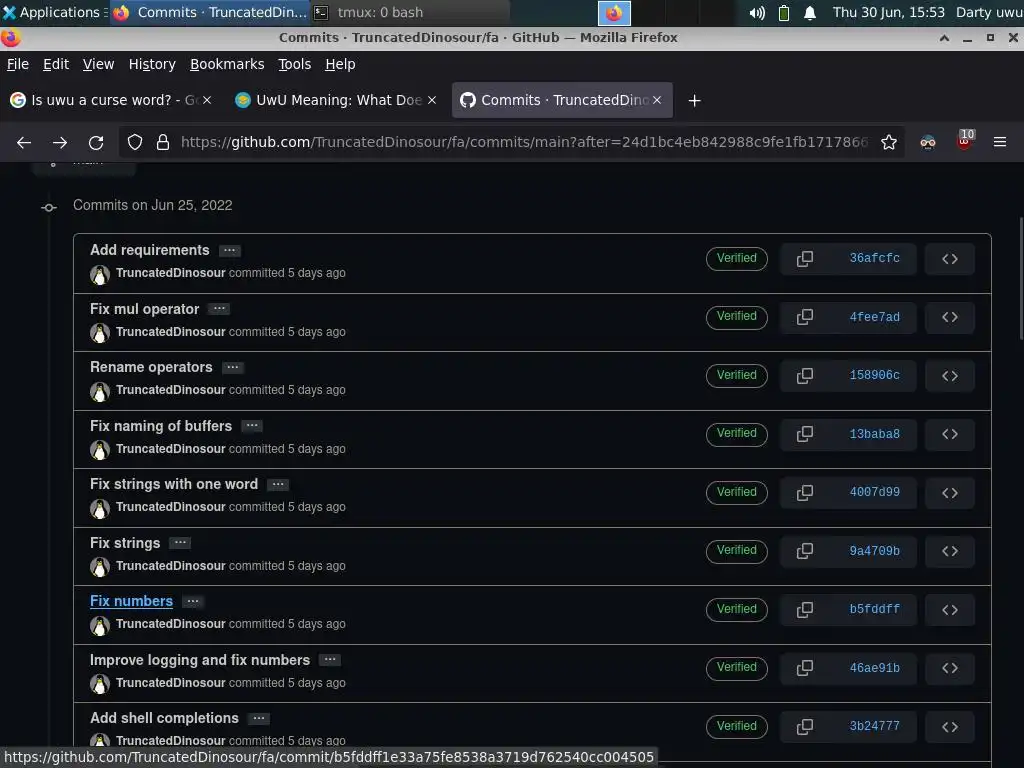Image resolution: width=1024 pixels, height=768 pixels.
Task: Close the Commits TruncatedDinosaur tab
Action: 657,100
